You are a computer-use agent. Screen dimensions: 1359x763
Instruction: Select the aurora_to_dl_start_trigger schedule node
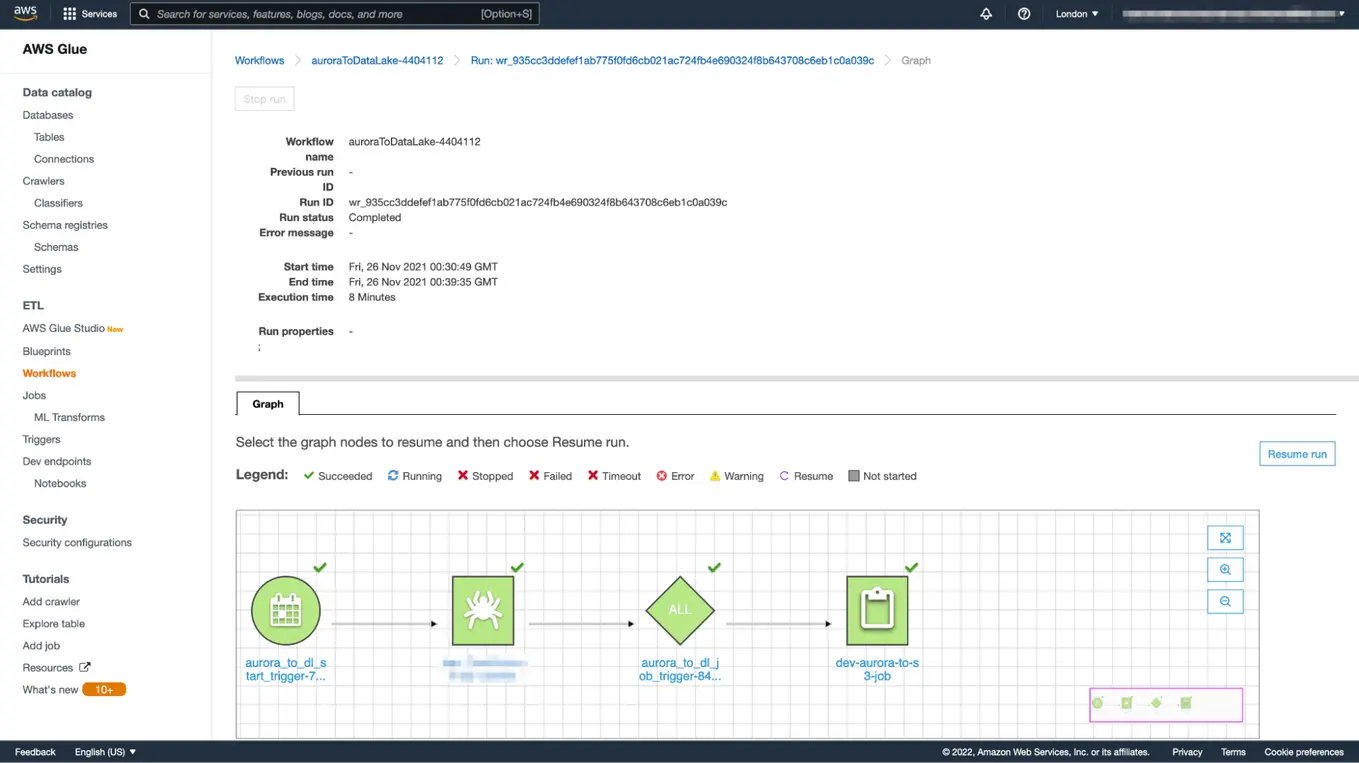tap(286, 610)
